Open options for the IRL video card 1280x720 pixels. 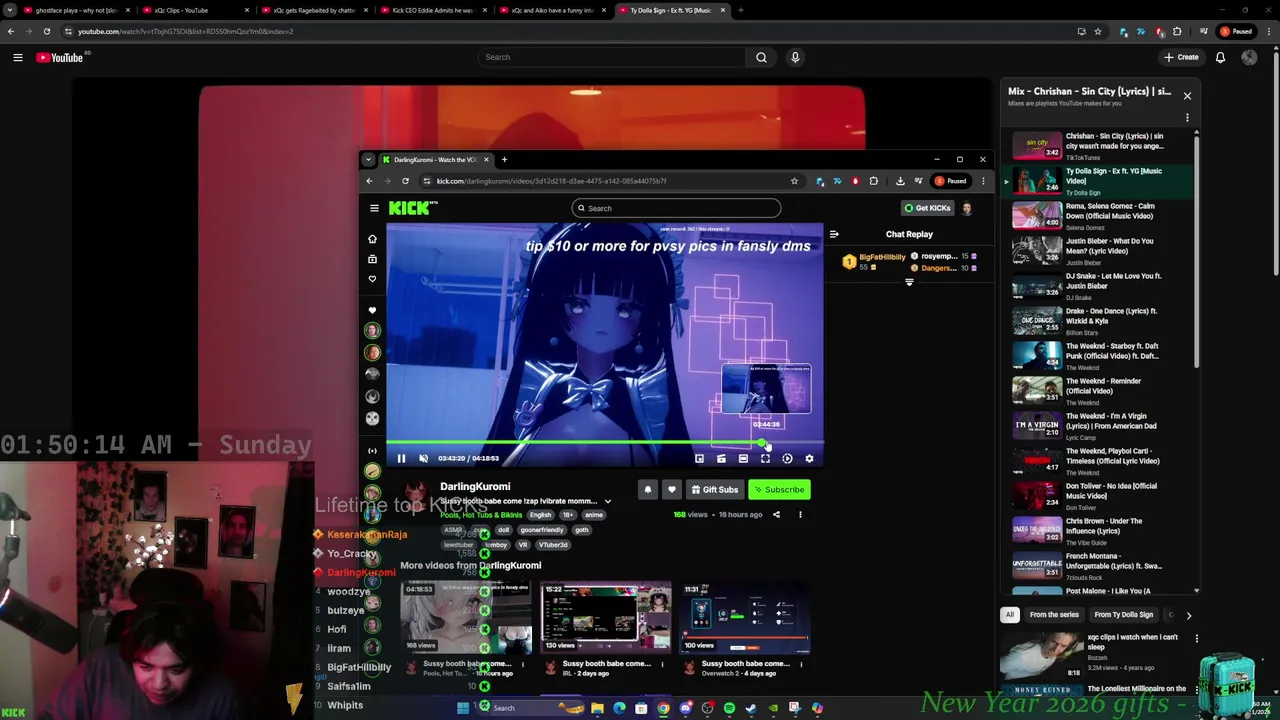pyautogui.click(x=661, y=663)
